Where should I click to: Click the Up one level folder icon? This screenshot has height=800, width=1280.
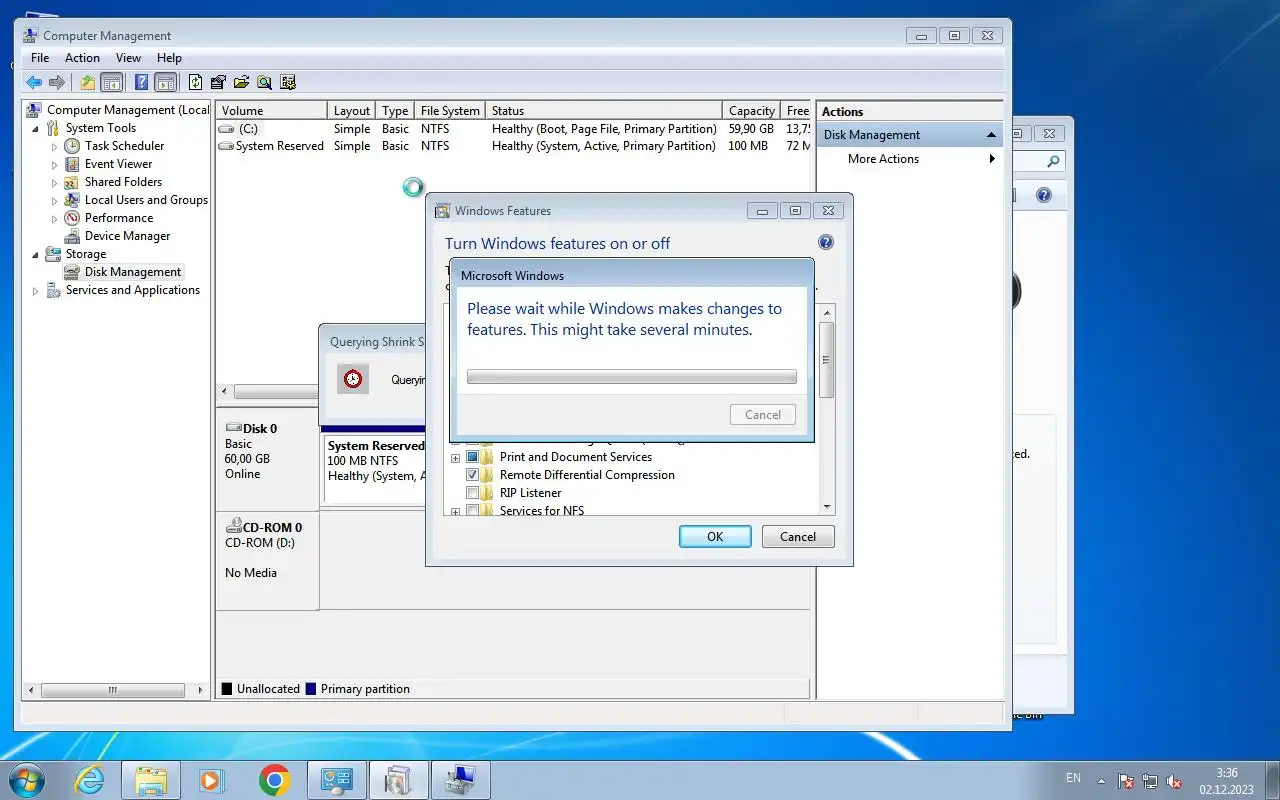[x=88, y=82]
